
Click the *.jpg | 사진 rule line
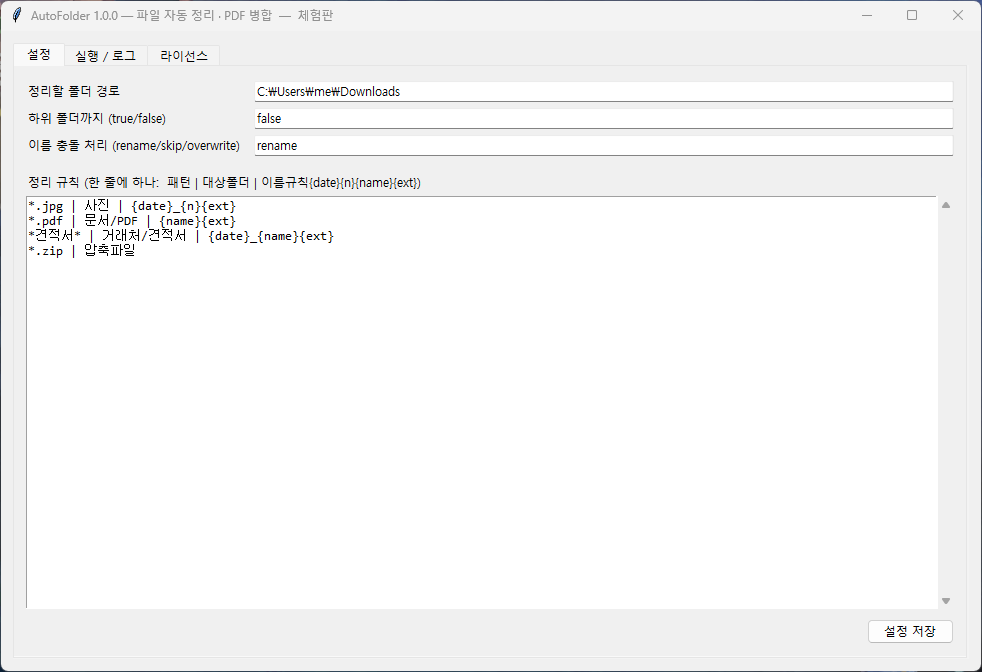tap(132, 205)
